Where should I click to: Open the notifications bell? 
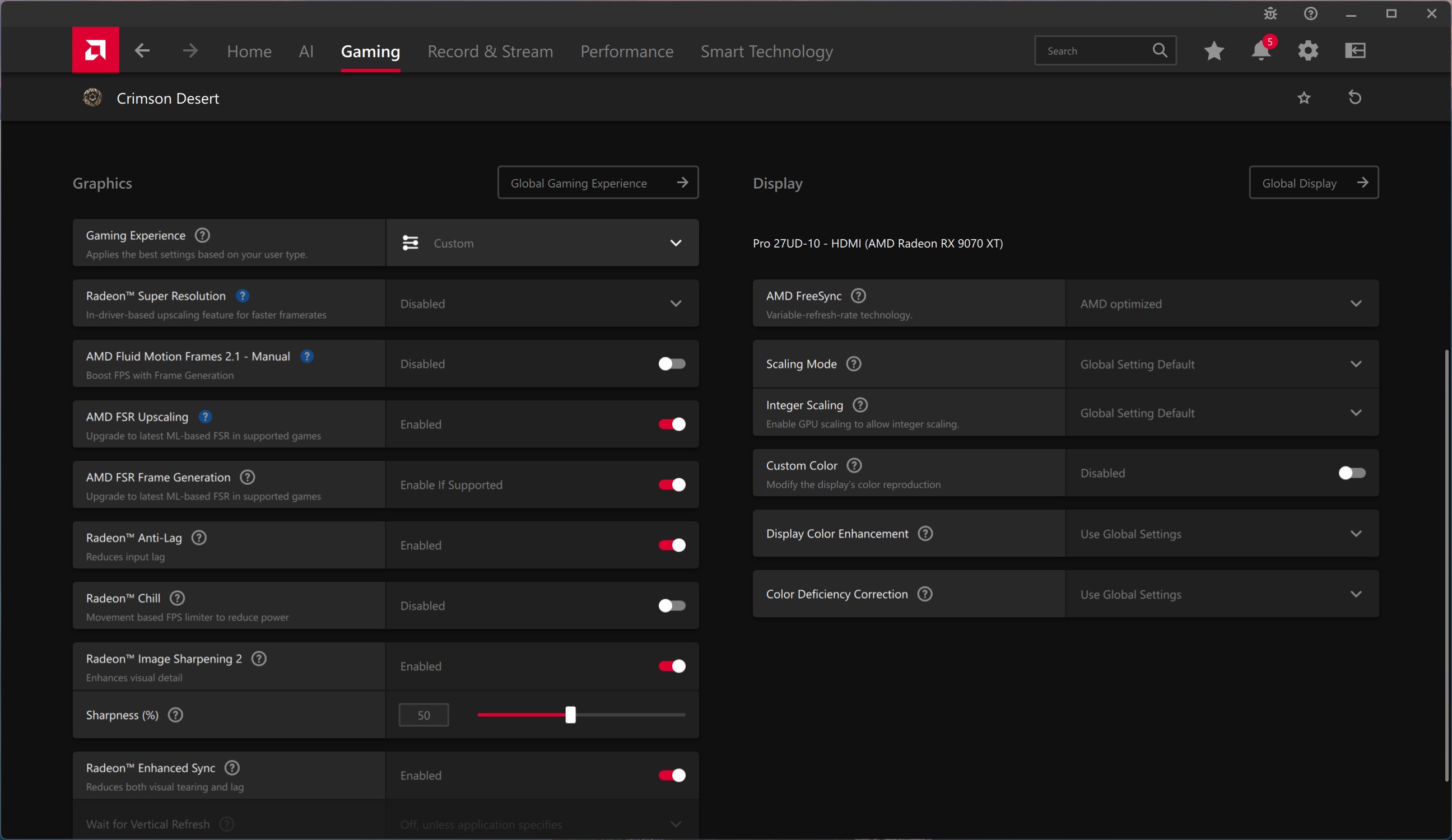[x=1262, y=50]
